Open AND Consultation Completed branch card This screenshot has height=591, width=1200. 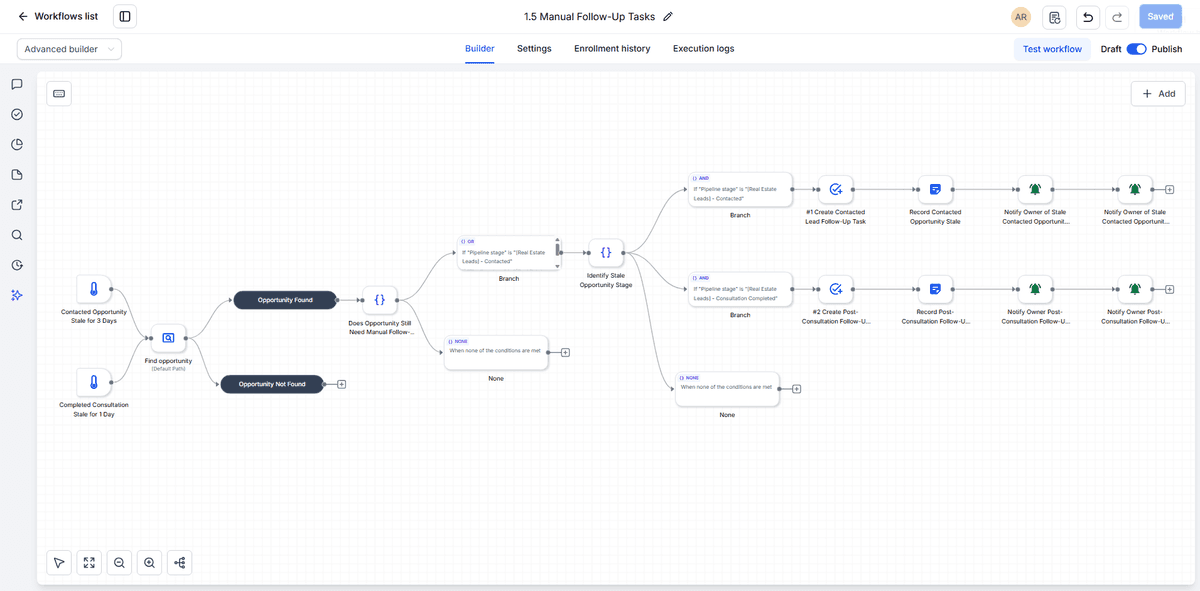[x=740, y=289]
